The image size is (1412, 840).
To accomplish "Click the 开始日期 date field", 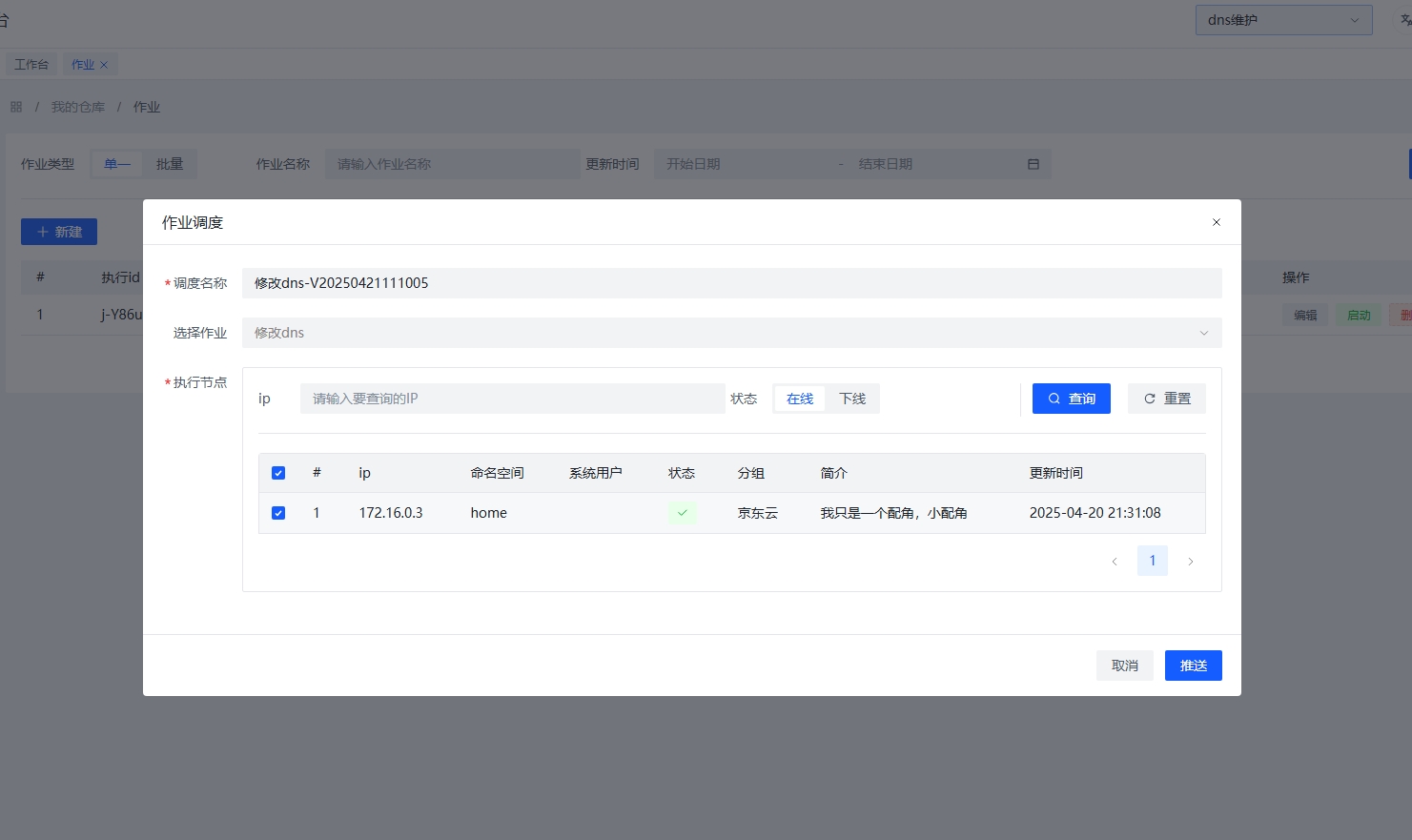I will tap(744, 164).
